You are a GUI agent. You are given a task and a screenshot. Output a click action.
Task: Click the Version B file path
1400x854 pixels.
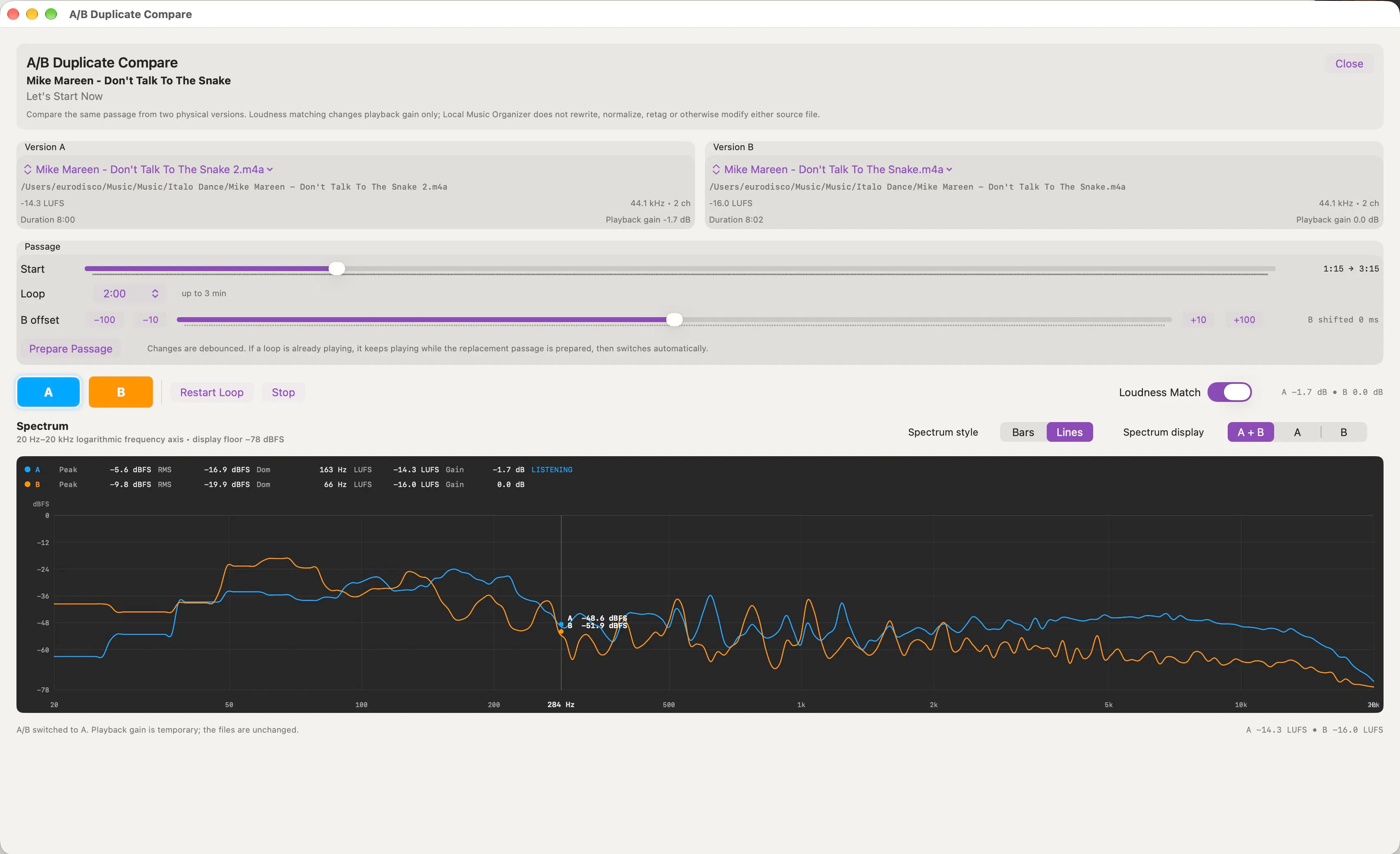[917, 187]
